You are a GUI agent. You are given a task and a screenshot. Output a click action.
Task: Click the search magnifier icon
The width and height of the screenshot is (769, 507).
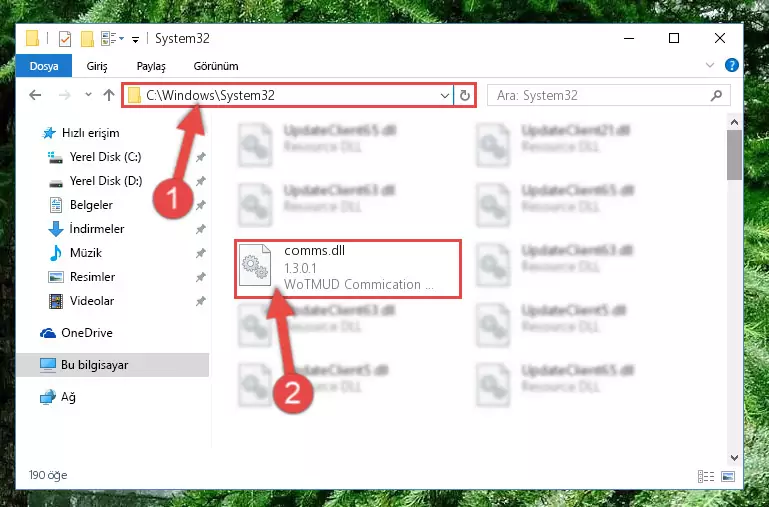coord(716,95)
